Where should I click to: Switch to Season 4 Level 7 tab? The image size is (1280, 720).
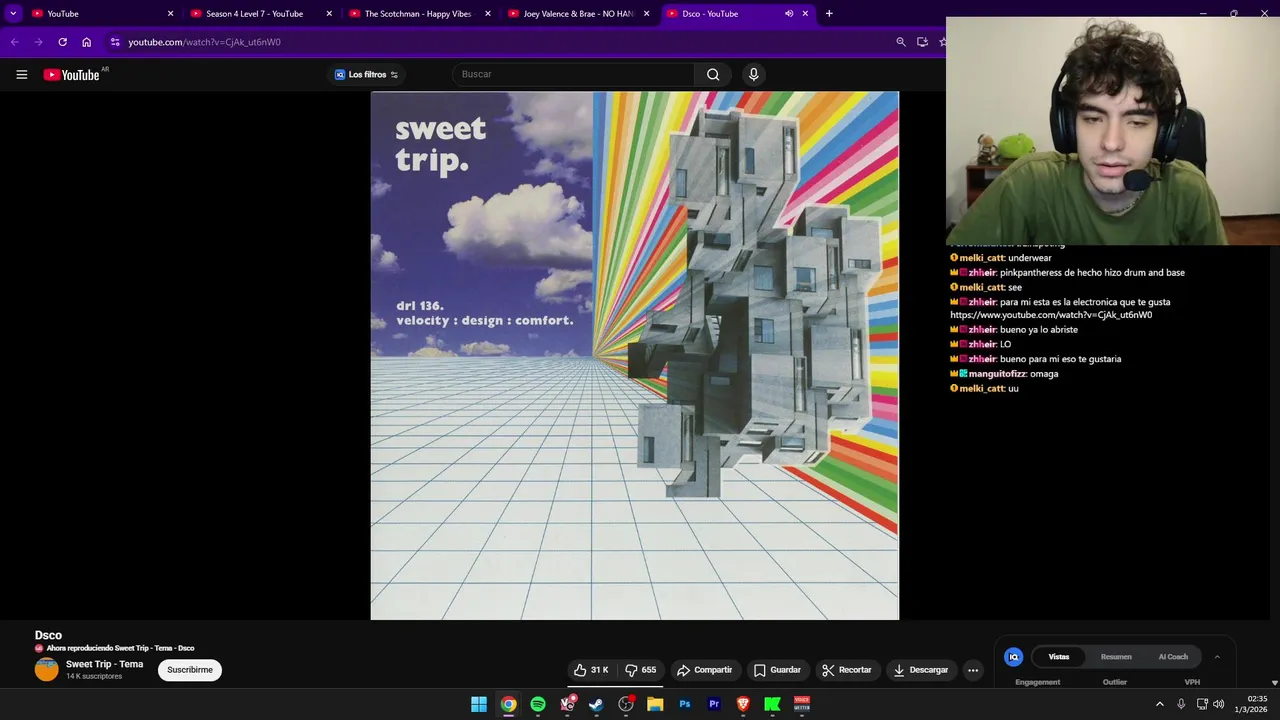261,14
